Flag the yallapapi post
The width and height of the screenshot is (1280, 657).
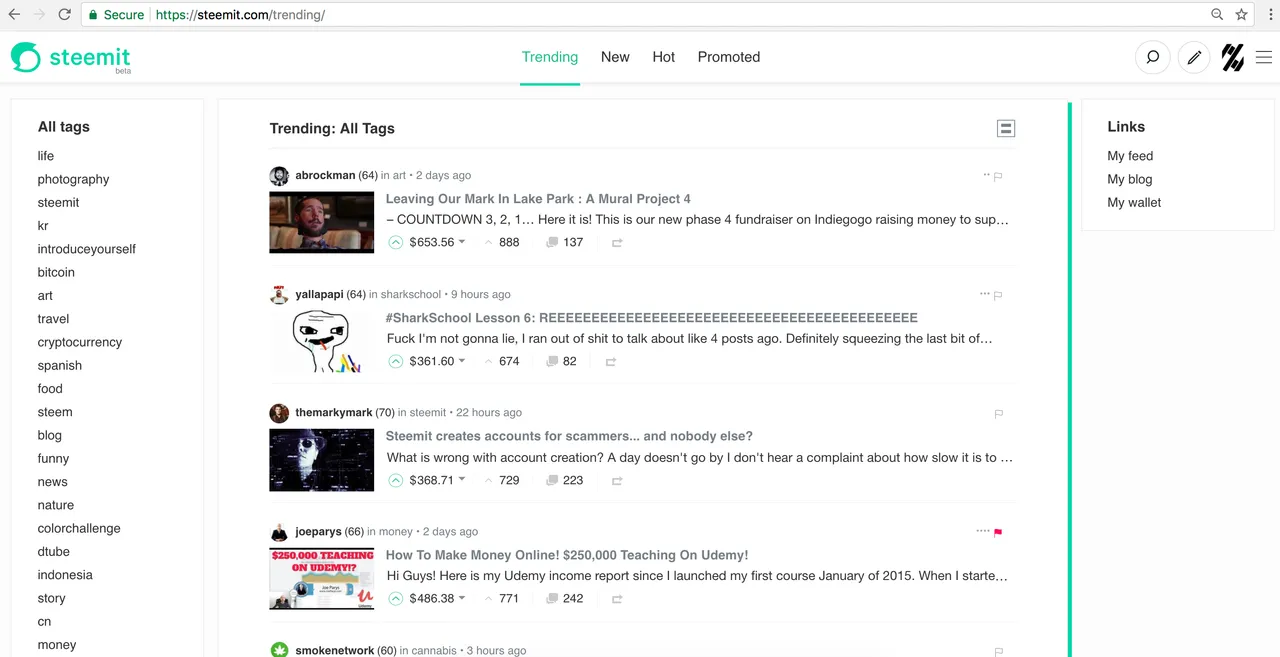pos(998,295)
